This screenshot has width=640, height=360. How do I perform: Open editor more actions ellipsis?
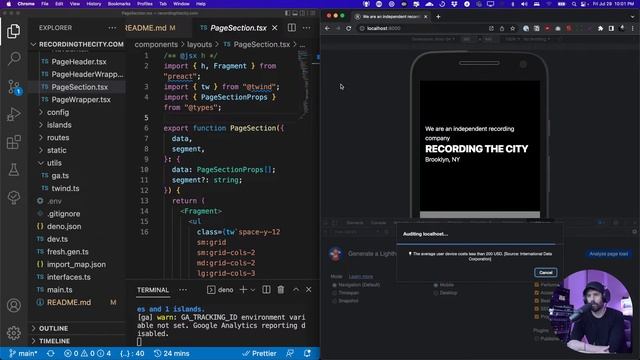point(307,28)
